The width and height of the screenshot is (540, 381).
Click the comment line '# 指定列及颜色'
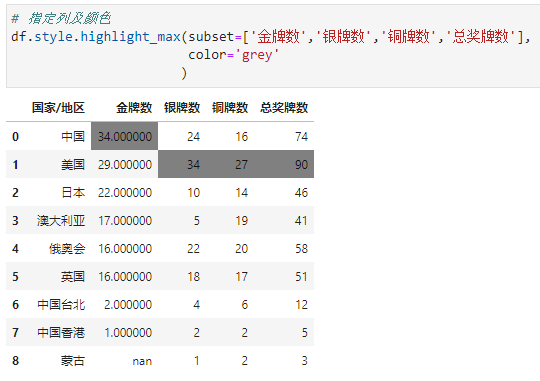coord(61,18)
